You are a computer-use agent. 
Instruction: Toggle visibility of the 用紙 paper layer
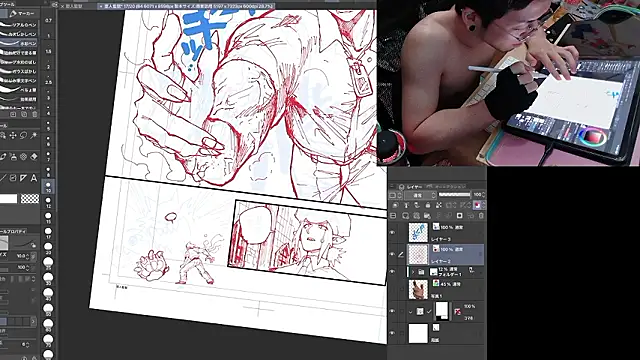(392, 333)
